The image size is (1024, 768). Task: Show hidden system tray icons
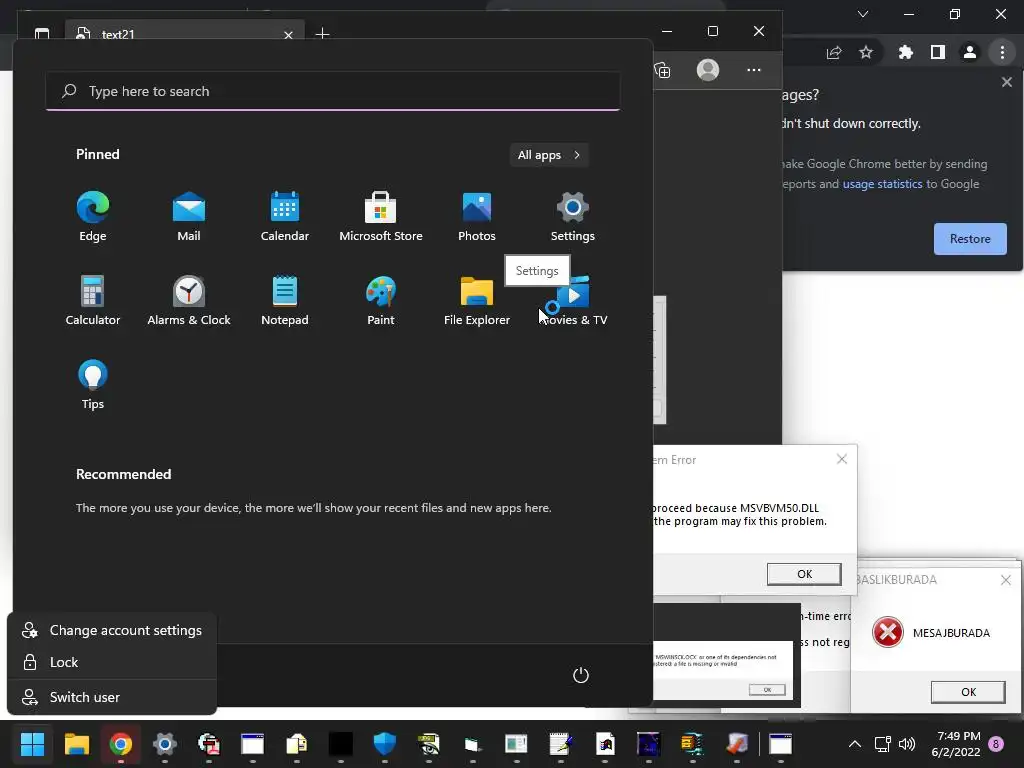click(x=854, y=744)
